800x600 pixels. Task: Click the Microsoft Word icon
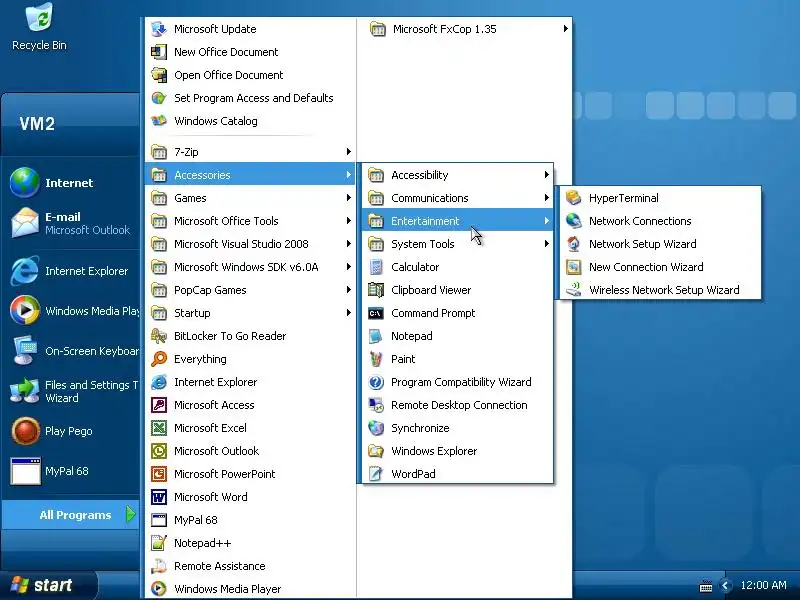(x=159, y=497)
